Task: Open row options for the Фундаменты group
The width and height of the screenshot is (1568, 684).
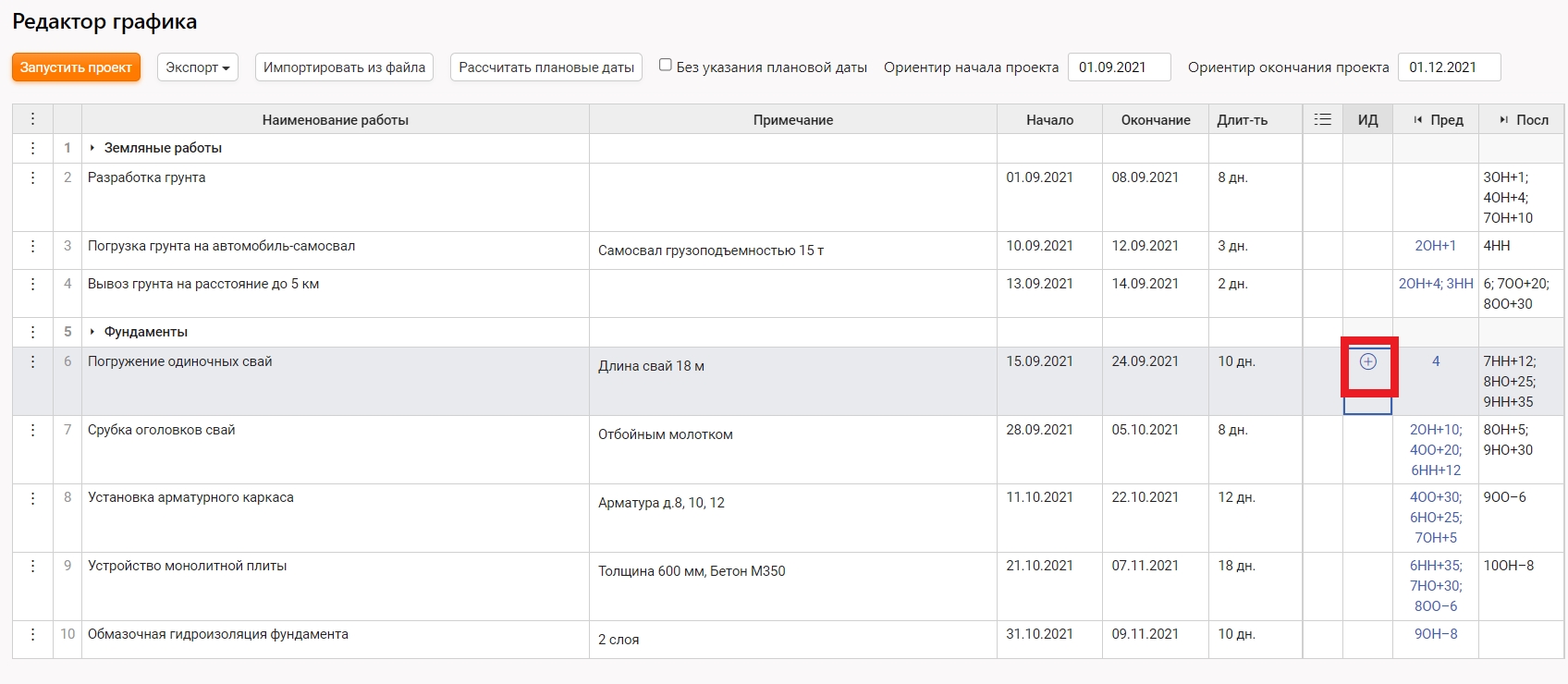Action: tap(33, 332)
